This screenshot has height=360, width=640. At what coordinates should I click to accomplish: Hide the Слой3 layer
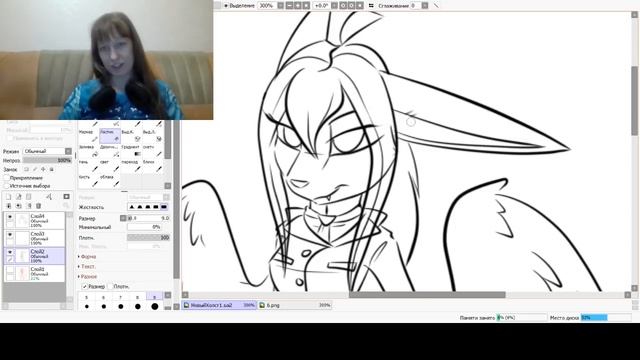(10, 235)
